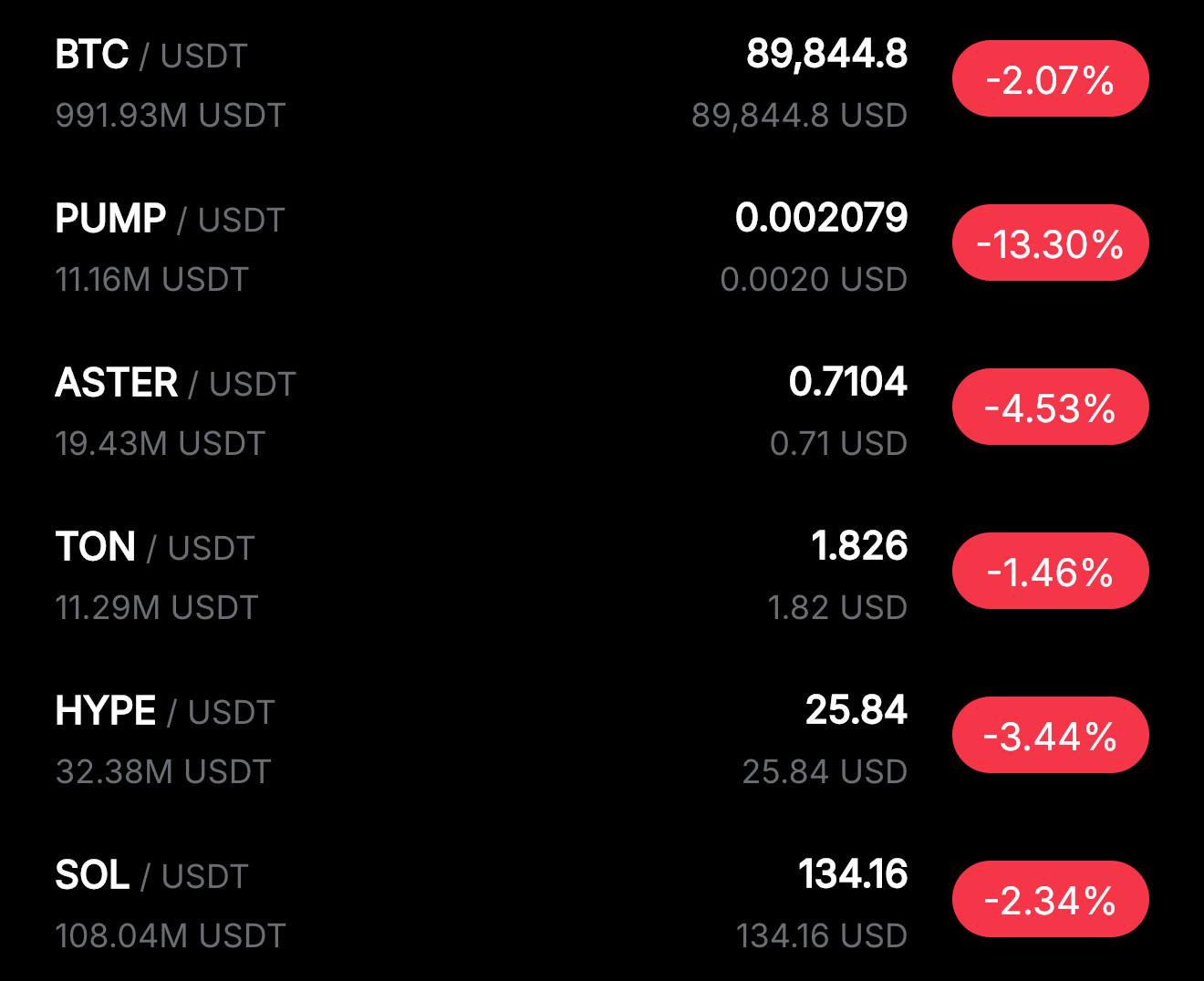Select the HYPE / USDT pair name
Screen dimensions: 1204x981
pyautogui.click(x=164, y=712)
